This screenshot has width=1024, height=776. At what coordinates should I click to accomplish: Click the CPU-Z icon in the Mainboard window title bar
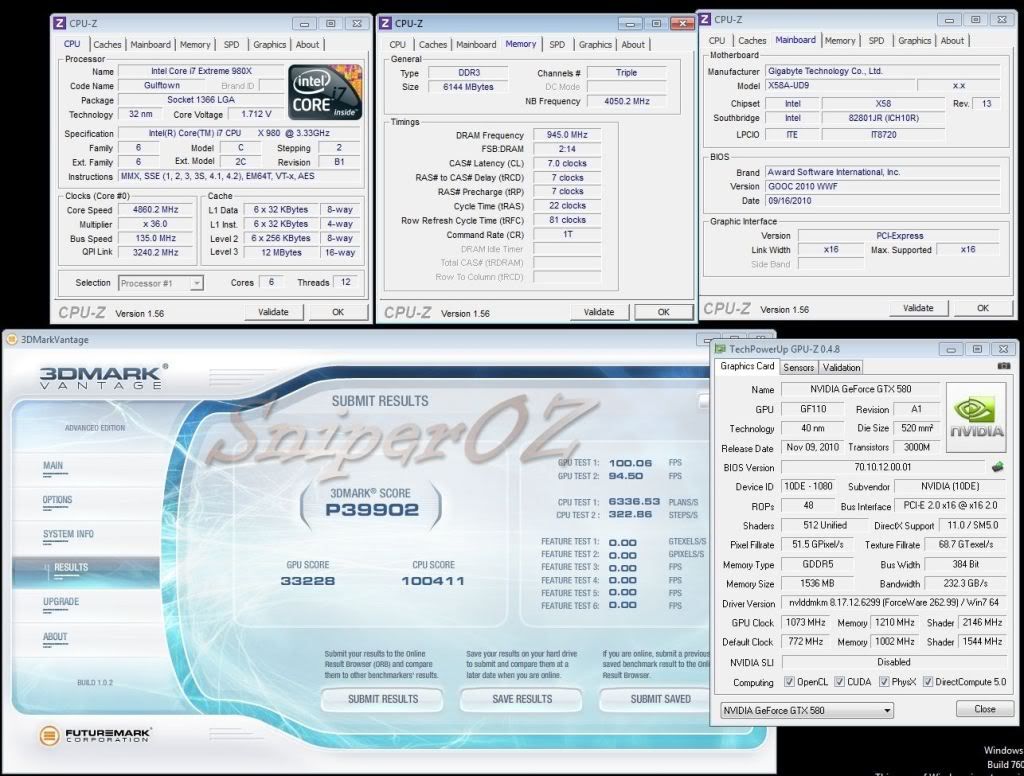coord(704,19)
